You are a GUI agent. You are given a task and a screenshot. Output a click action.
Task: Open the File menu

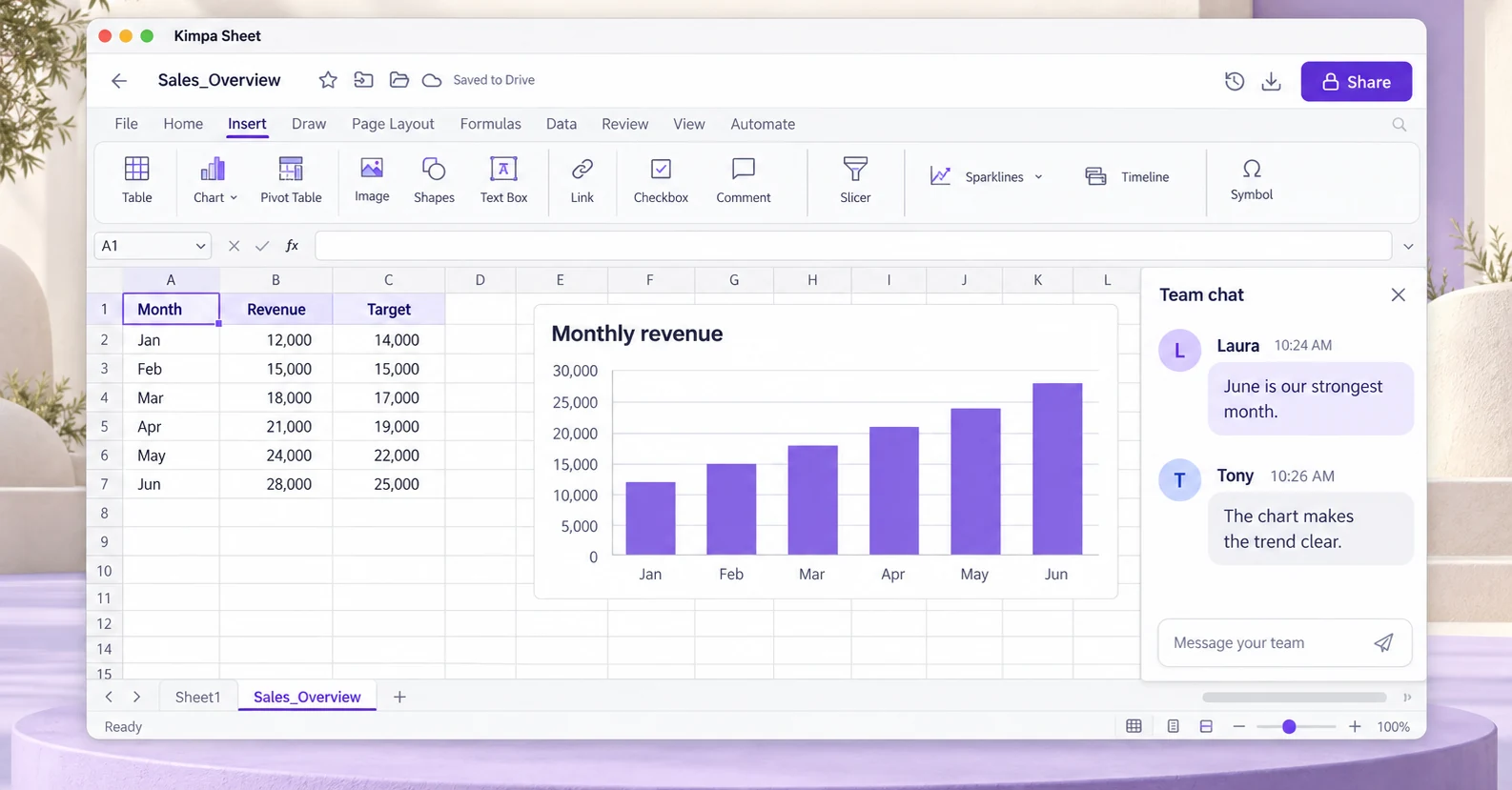coord(126,124)
